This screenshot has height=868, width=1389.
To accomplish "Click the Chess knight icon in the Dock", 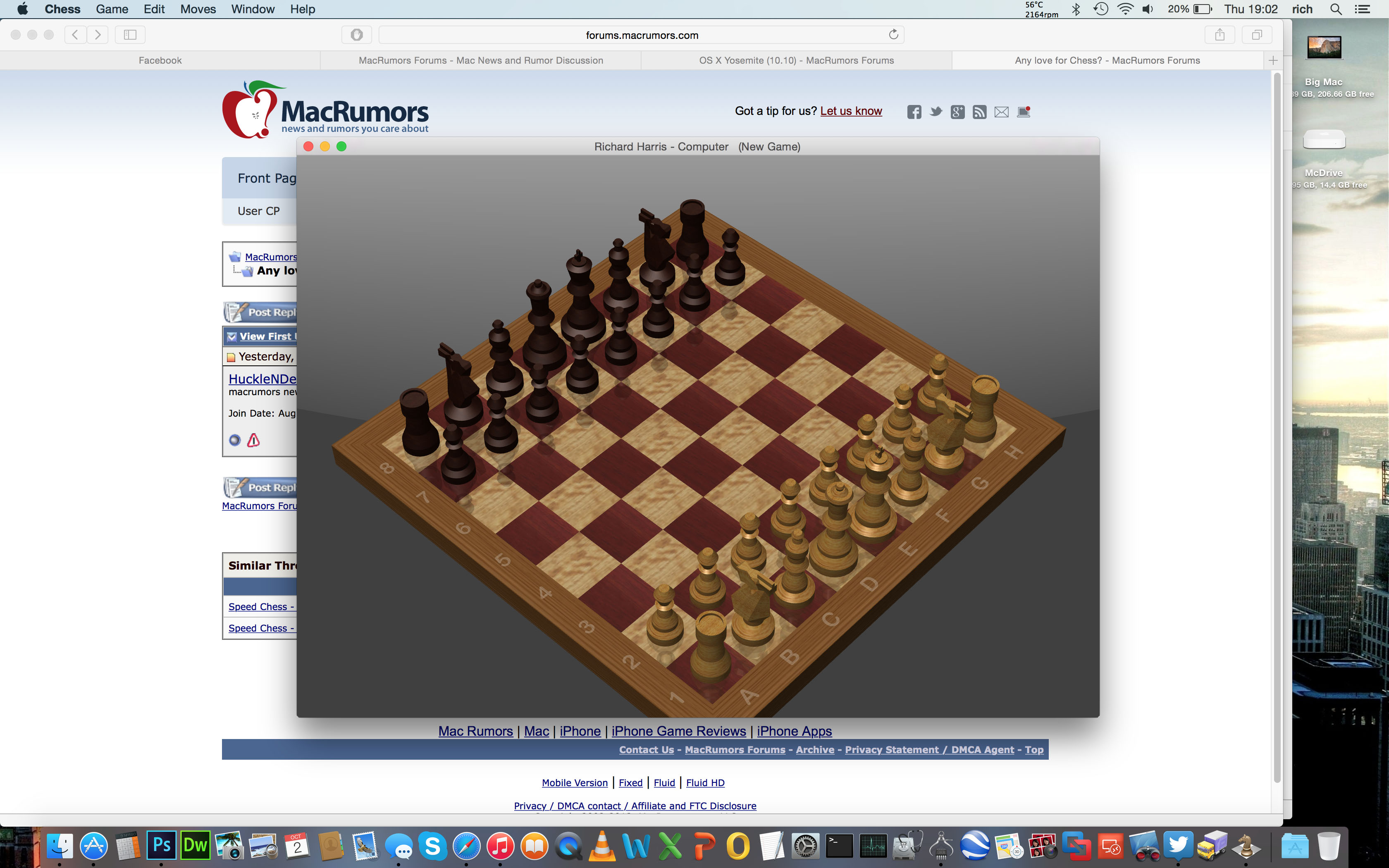I will pos(1246,846).
